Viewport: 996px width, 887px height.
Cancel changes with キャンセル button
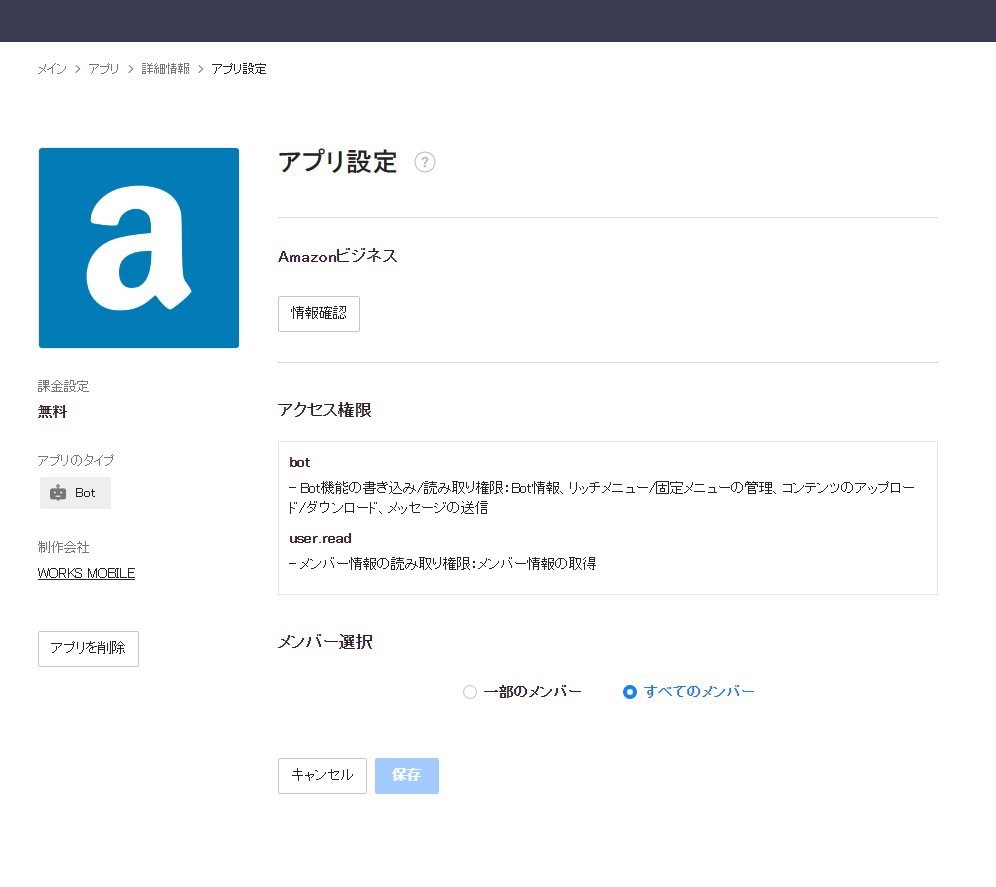(x=322, y=775)
